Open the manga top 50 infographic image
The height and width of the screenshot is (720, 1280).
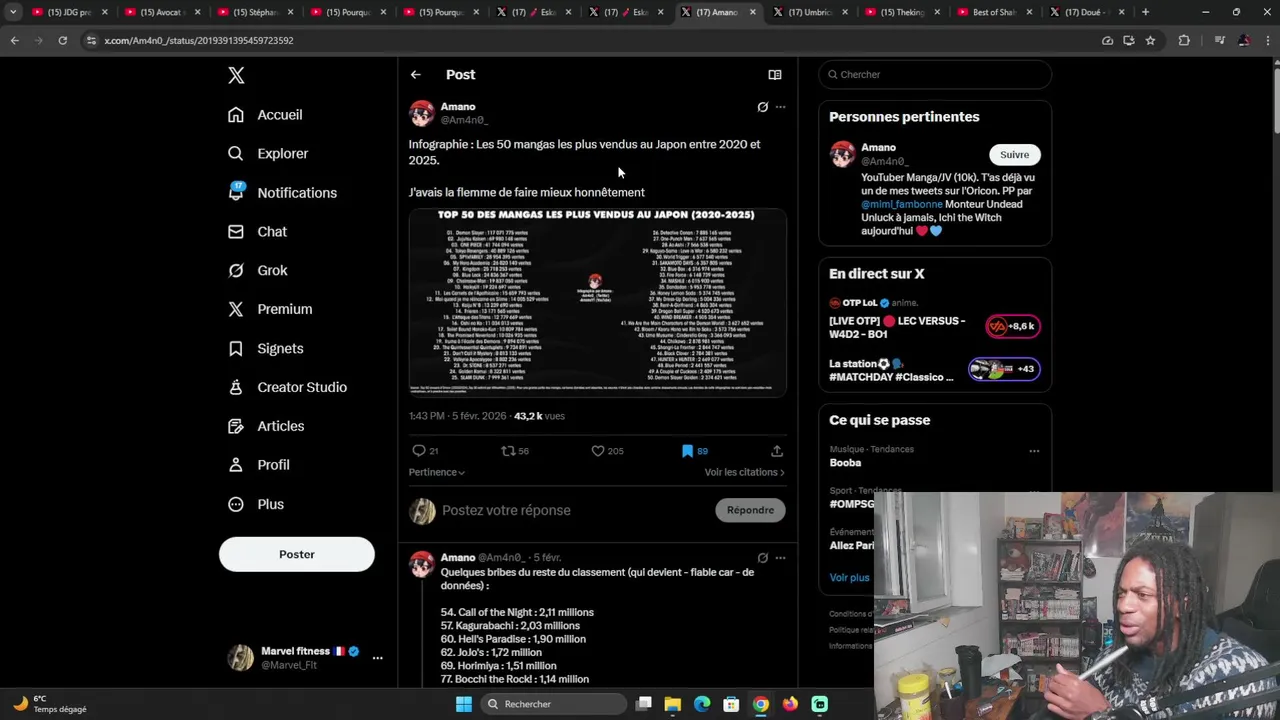pos(597,302)
